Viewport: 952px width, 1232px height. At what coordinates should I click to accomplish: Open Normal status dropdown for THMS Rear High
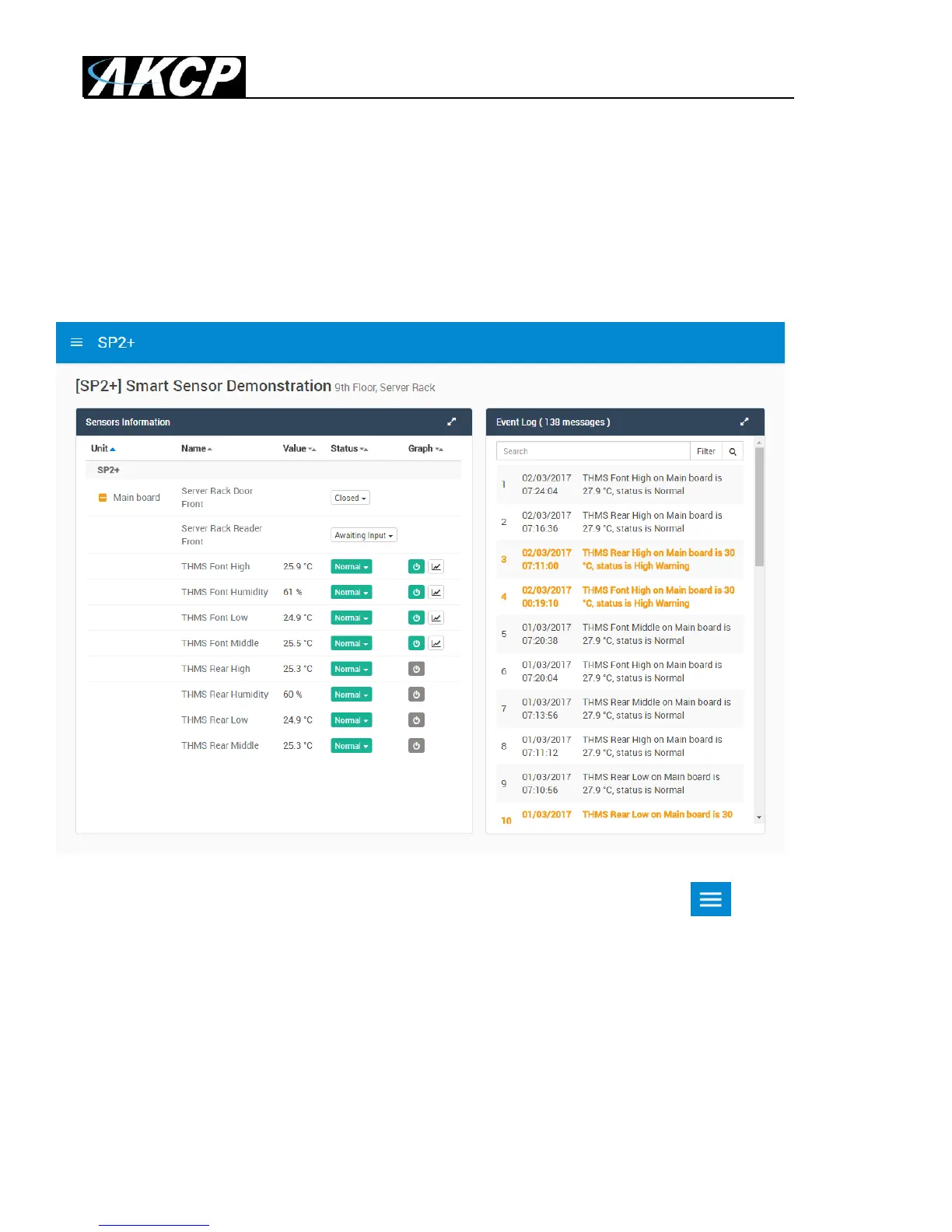click(351, 669)
